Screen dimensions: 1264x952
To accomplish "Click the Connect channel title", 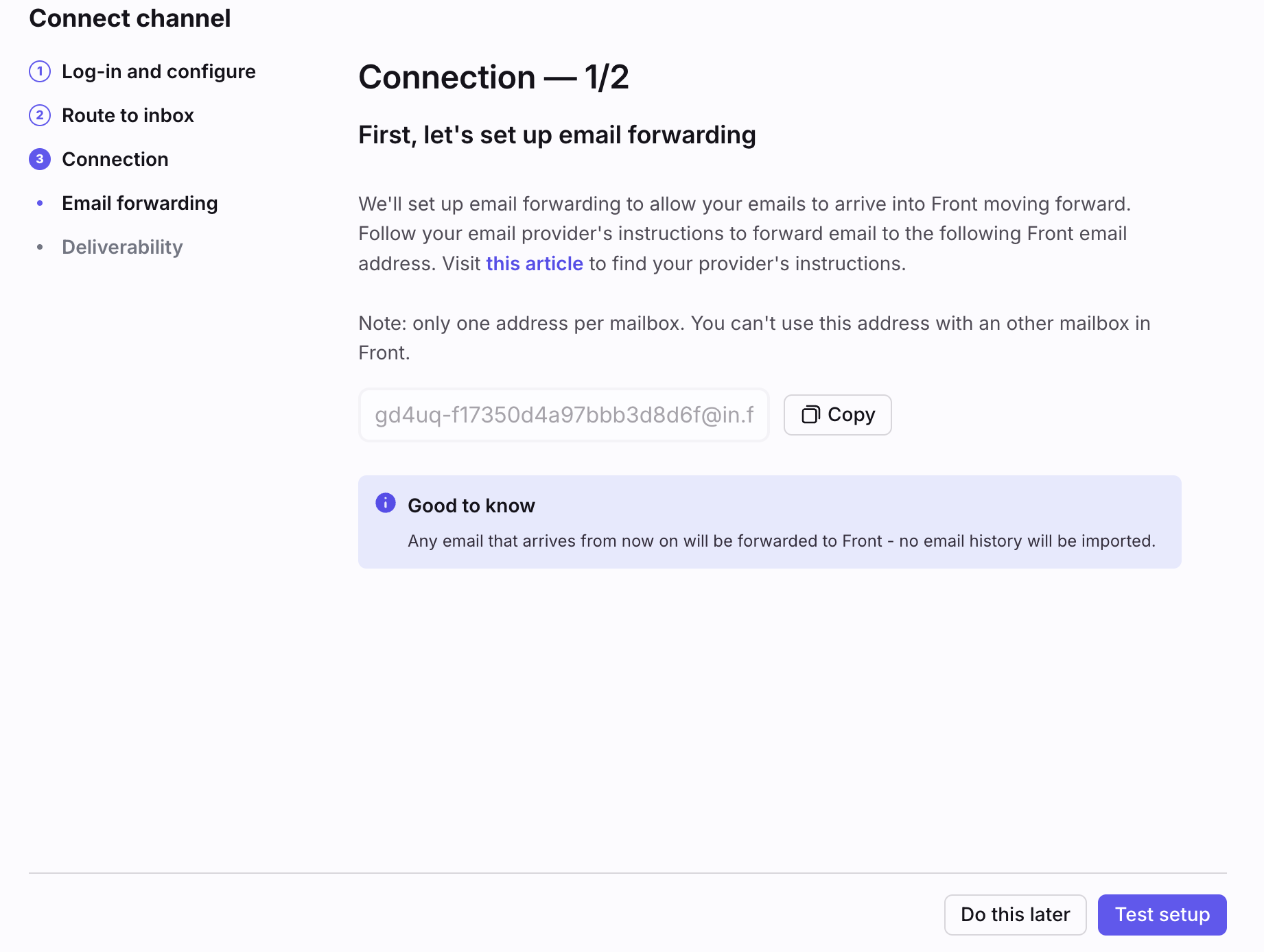I will point(130,18).
